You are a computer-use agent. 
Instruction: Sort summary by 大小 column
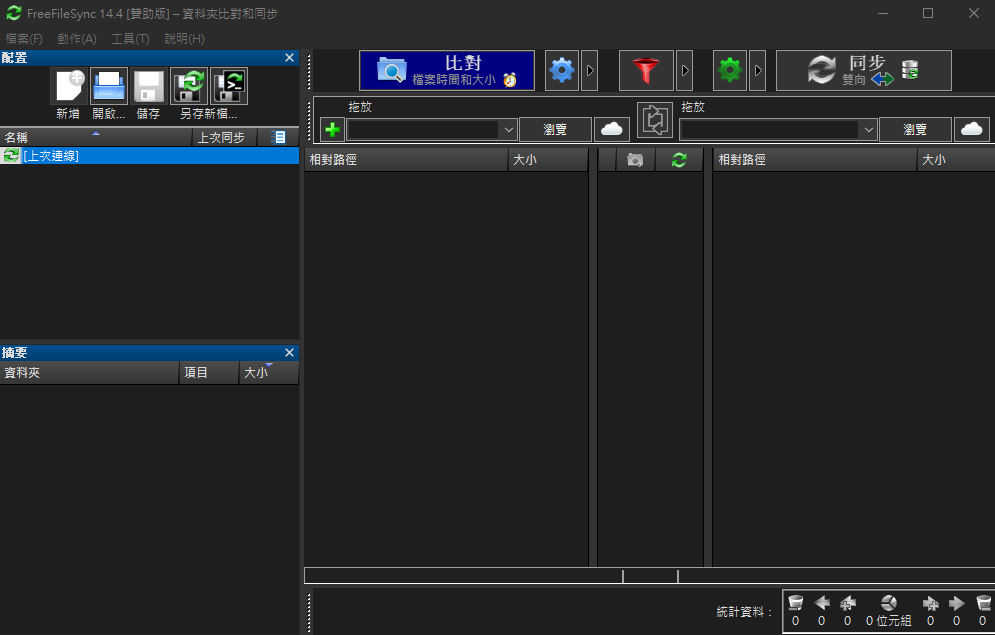coord(269,372)
